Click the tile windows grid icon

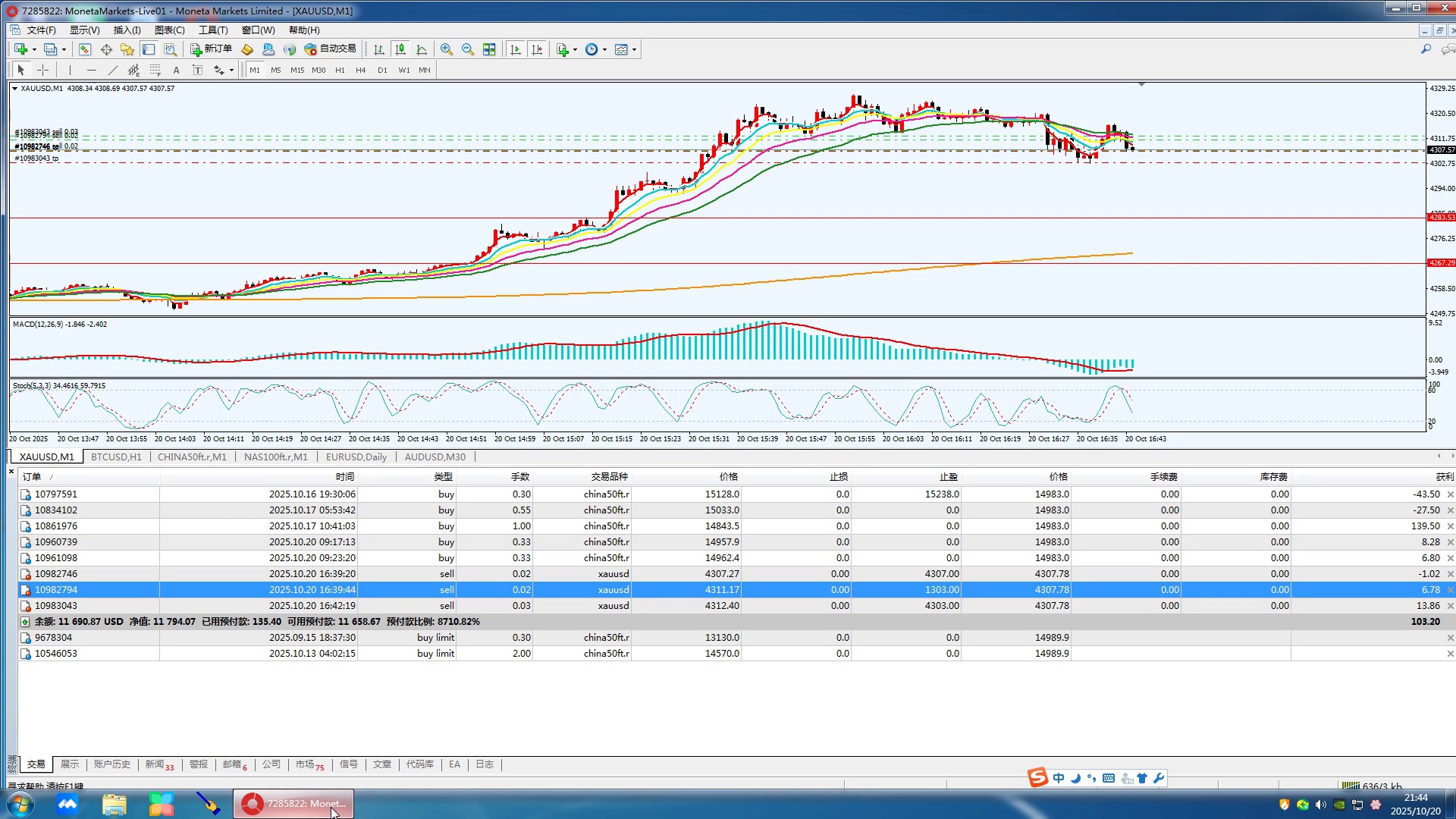coord(489,49)
